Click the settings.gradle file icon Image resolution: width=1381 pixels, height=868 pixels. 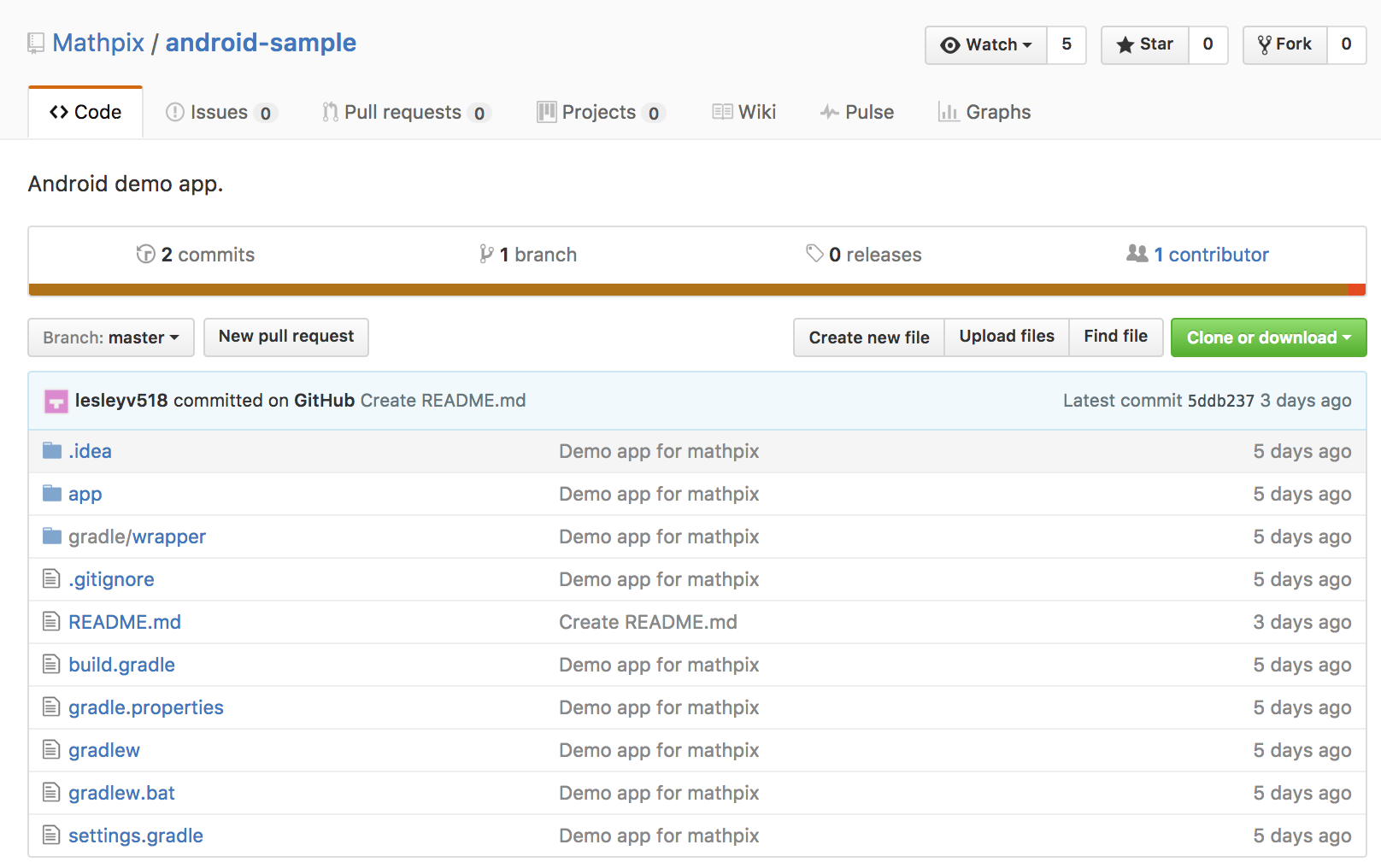tap(51, 835)
